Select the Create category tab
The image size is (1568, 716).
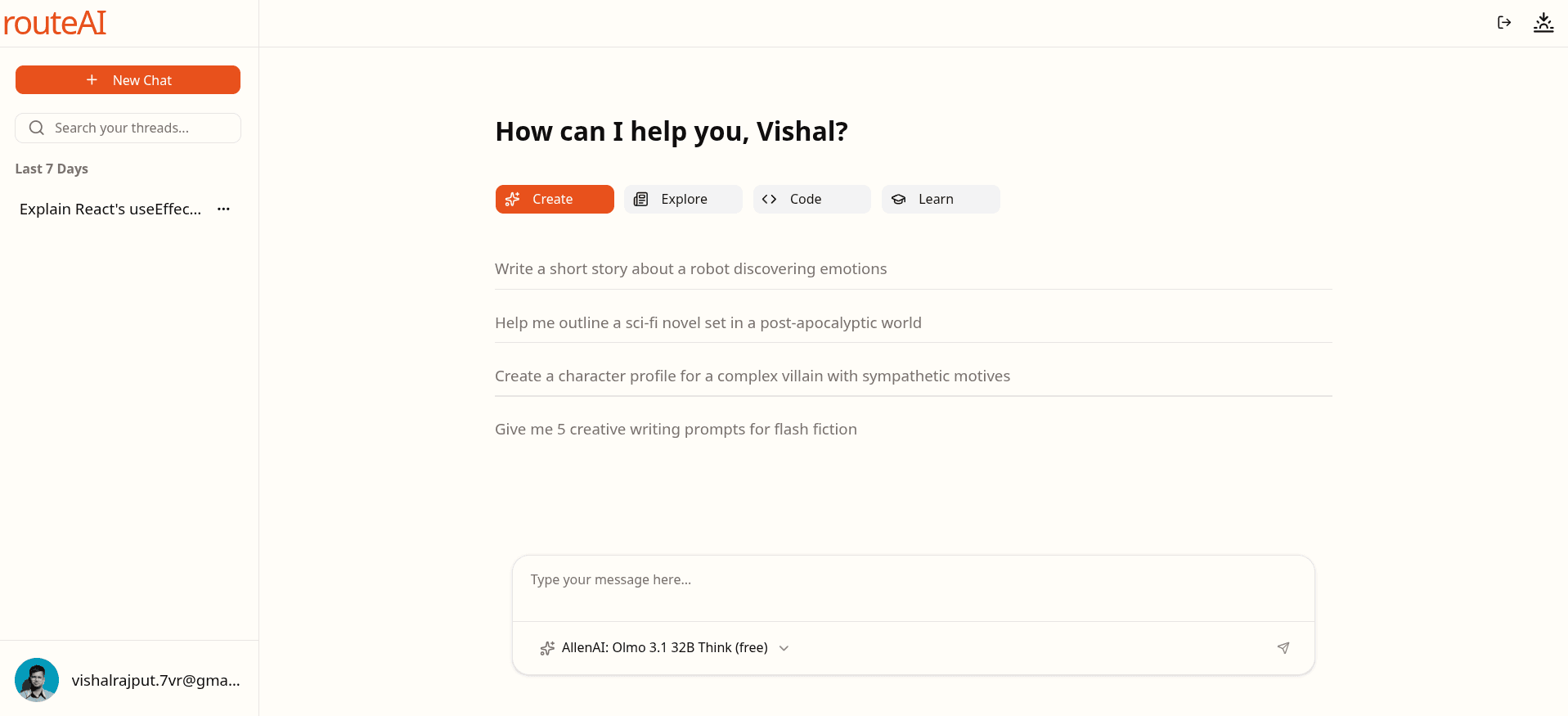(555, 200)
